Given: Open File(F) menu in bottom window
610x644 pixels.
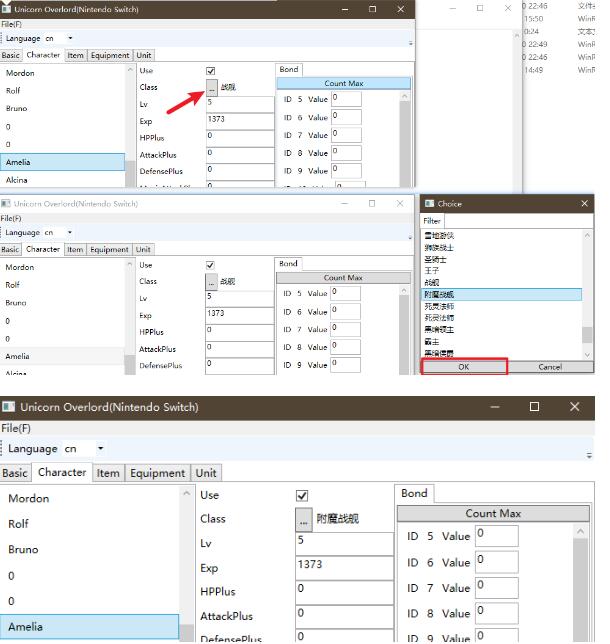Looking at the screenshot, I should coord(16,428).
